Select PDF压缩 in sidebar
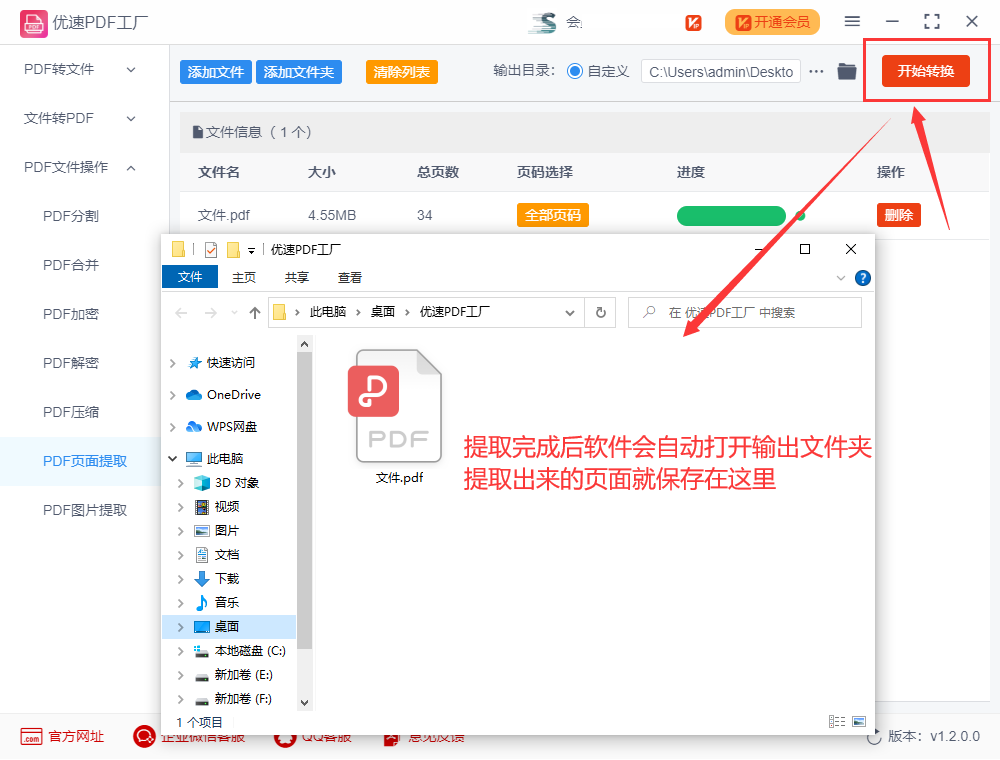 coord(71,413)
